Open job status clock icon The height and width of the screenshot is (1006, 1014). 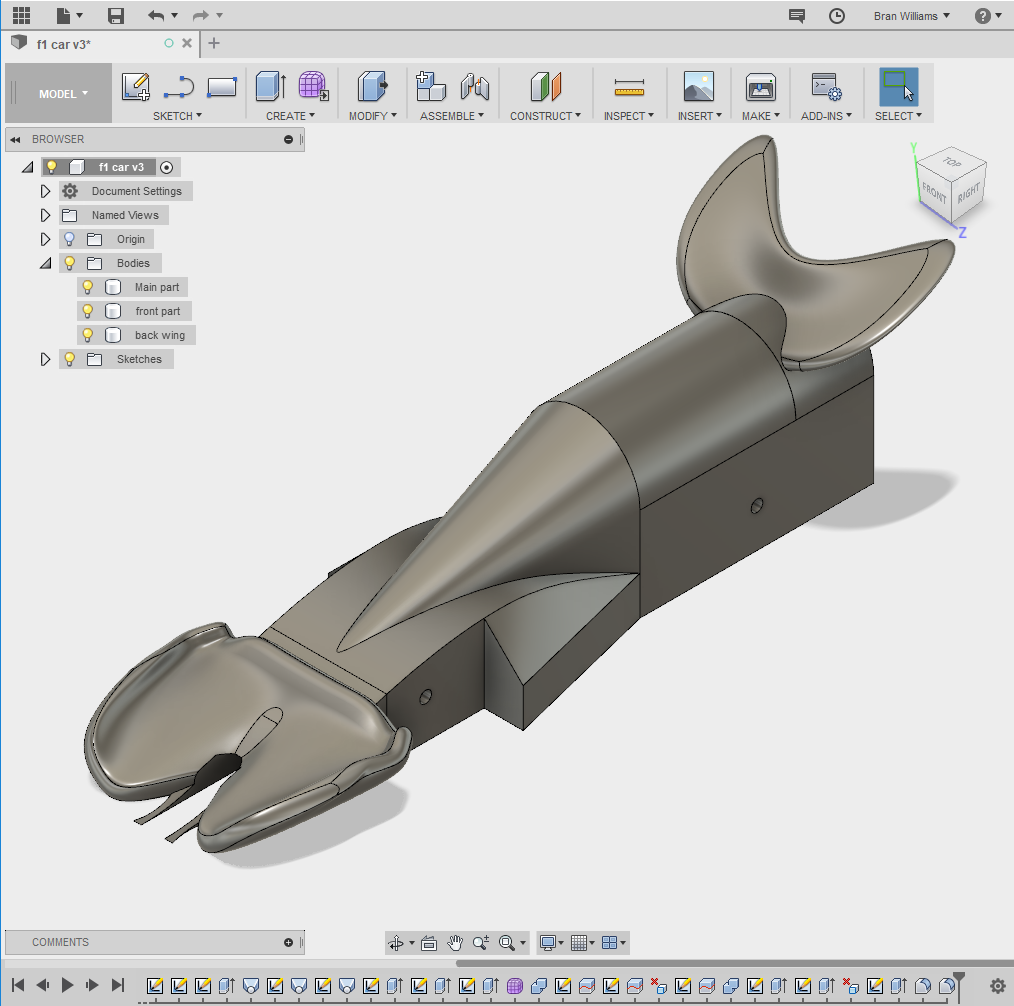click(x=837, y=16)
